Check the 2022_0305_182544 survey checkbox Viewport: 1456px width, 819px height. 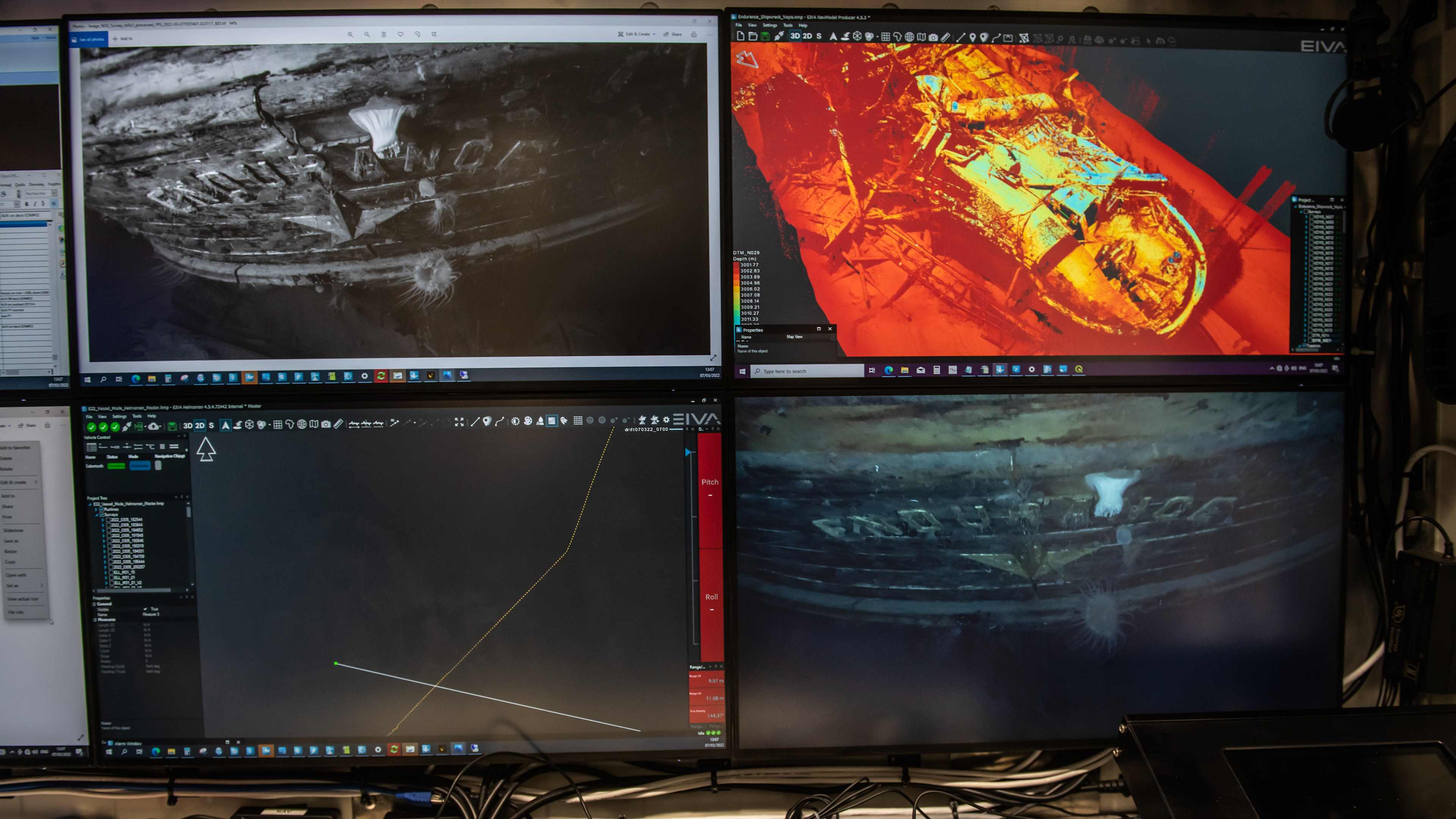(108, 520)
